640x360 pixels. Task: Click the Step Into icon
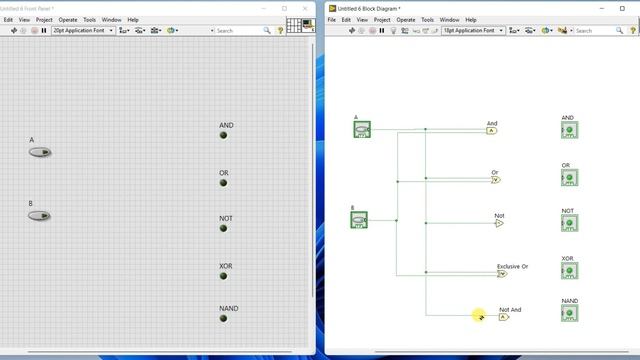(416, 30)
